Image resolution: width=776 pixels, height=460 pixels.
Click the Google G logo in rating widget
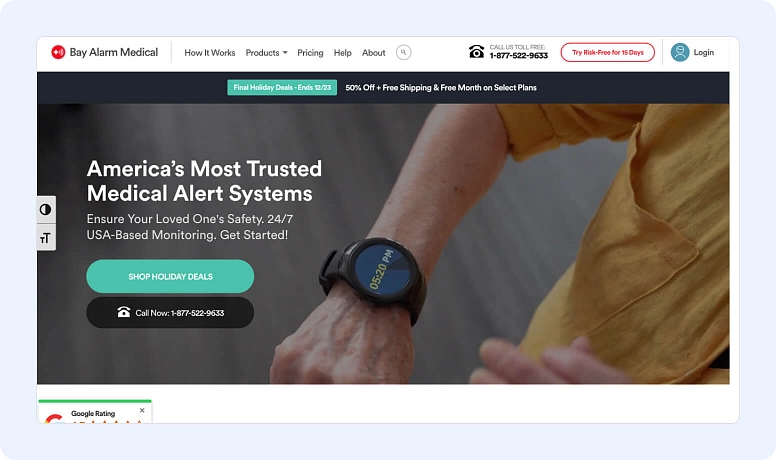click(x=54, y=418)
